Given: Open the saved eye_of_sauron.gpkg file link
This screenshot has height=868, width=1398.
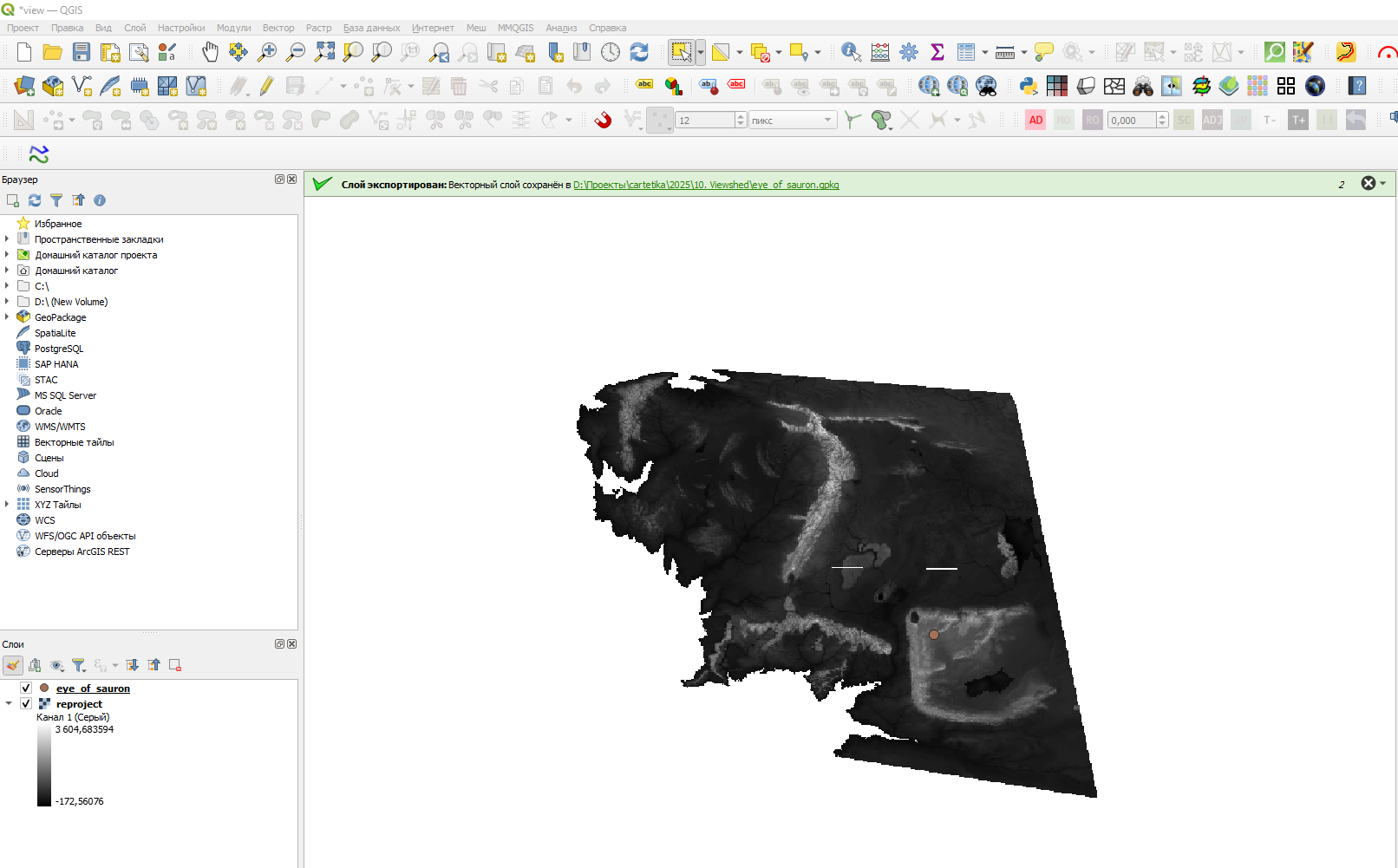Looking at the screenshot, I should click(706, 185).
